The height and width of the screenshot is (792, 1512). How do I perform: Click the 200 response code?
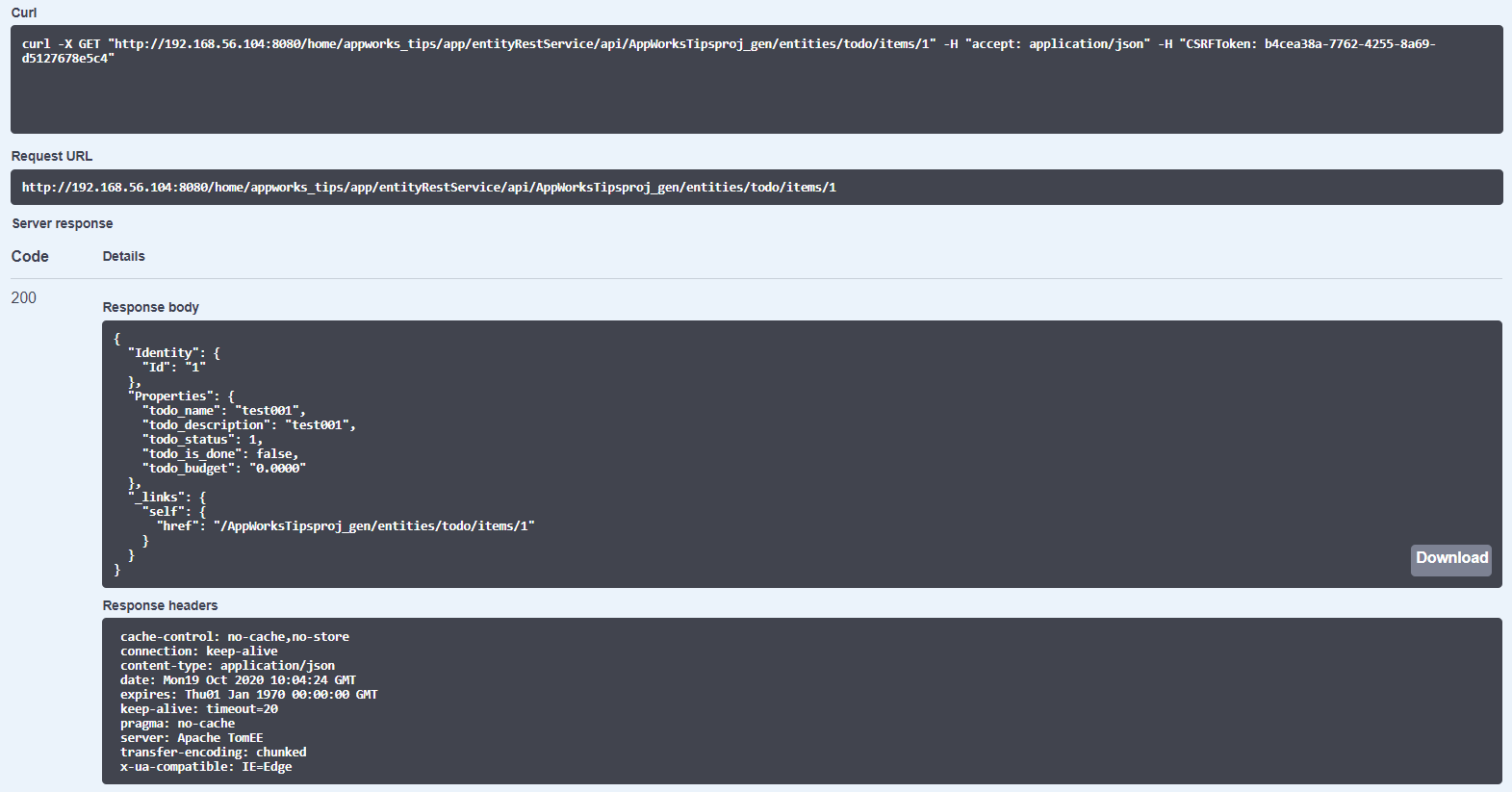tap(24, 297)
